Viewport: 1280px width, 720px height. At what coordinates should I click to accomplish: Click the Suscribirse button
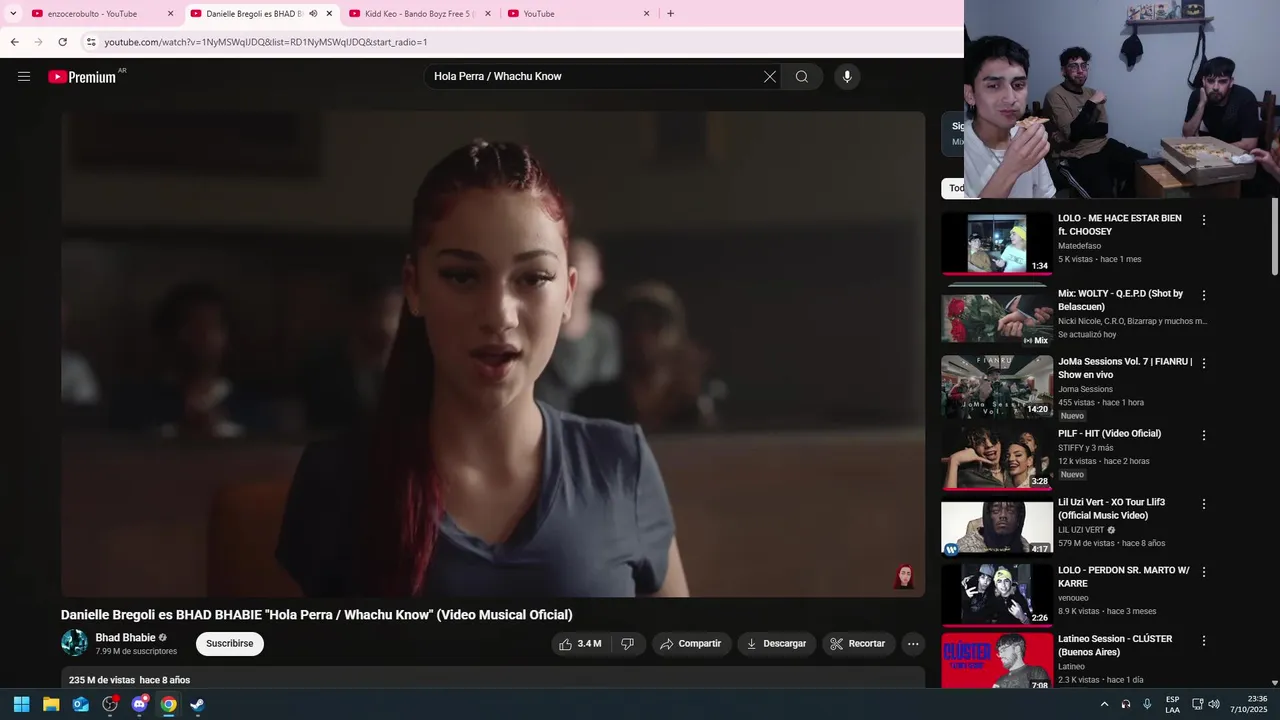pos(230,644)
